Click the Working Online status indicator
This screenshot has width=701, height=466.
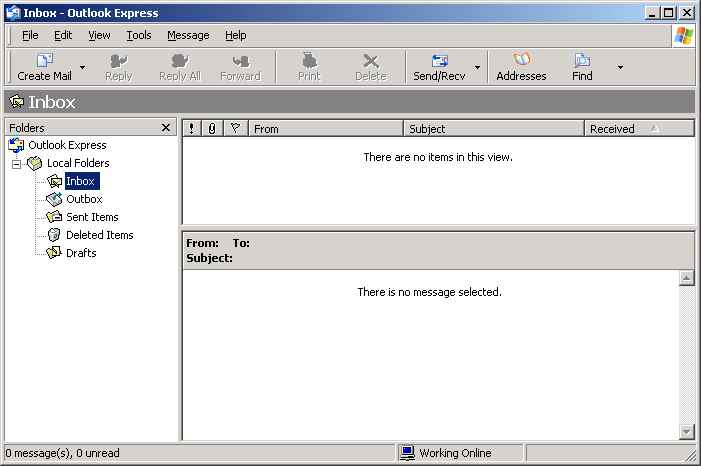click(460, 453)
